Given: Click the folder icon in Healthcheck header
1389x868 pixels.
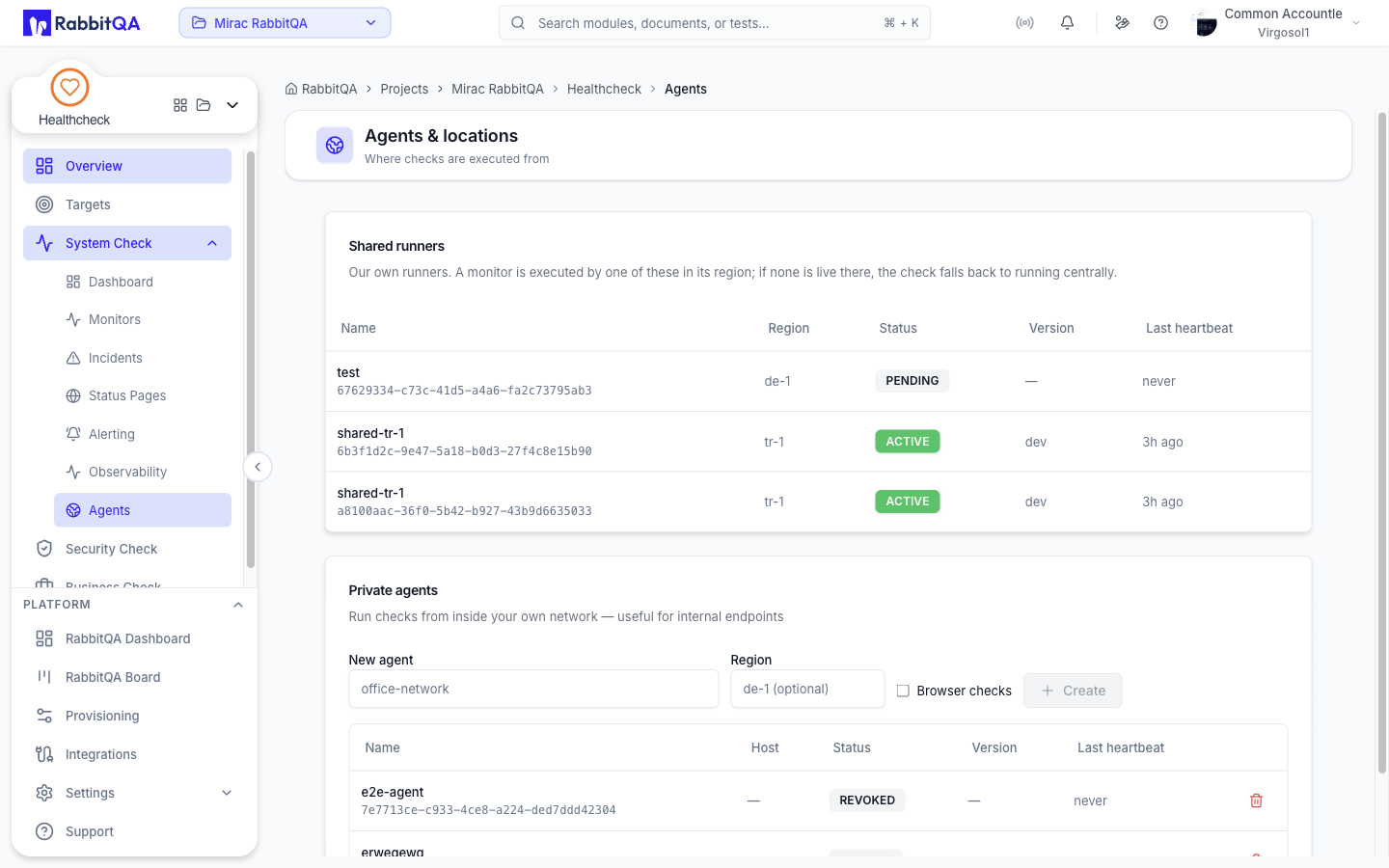Looking at the screenshot, I should tap(204, 105).
